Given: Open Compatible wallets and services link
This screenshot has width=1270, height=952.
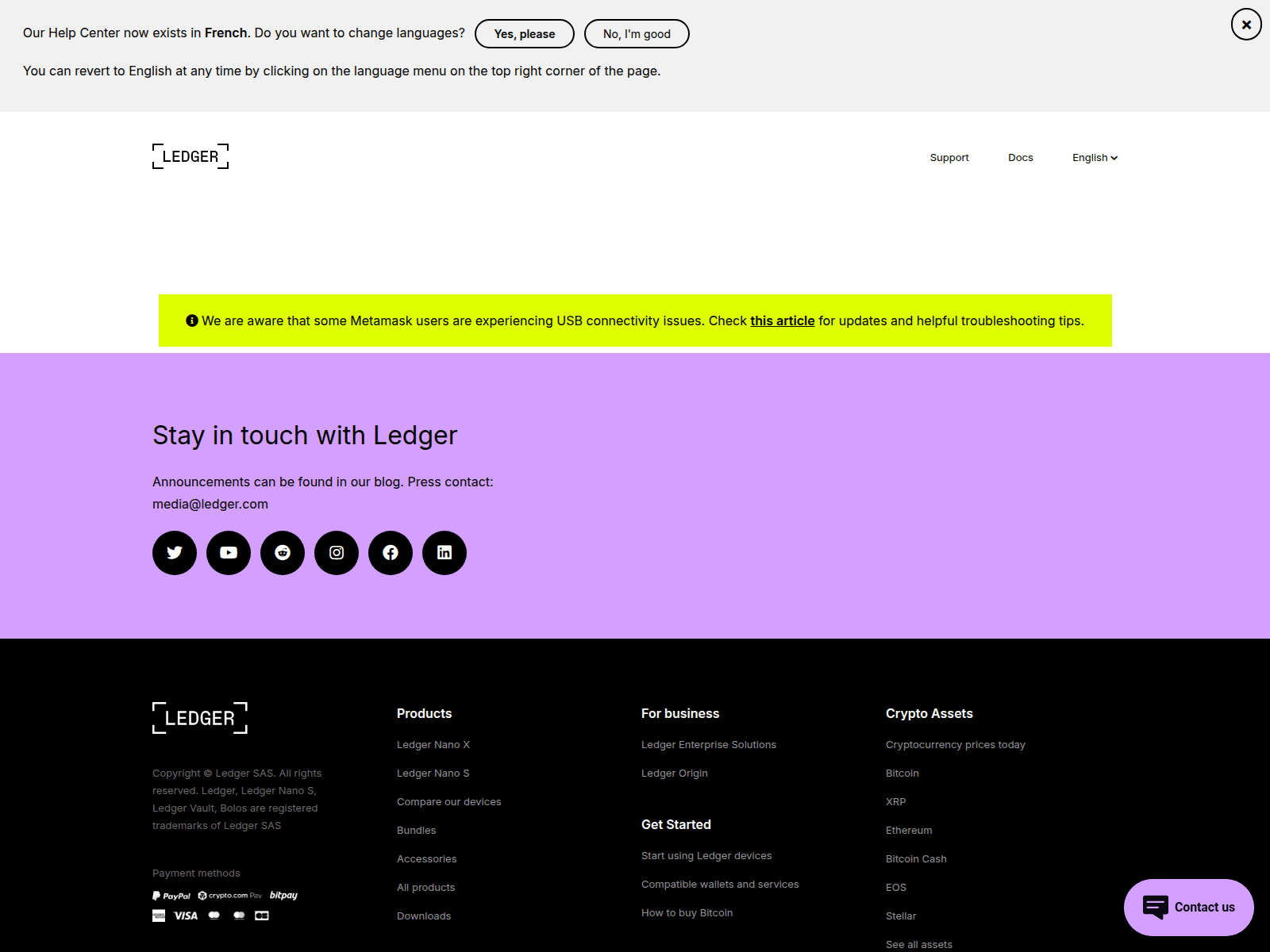Looking at the screenshot, I should coord(720,885).
